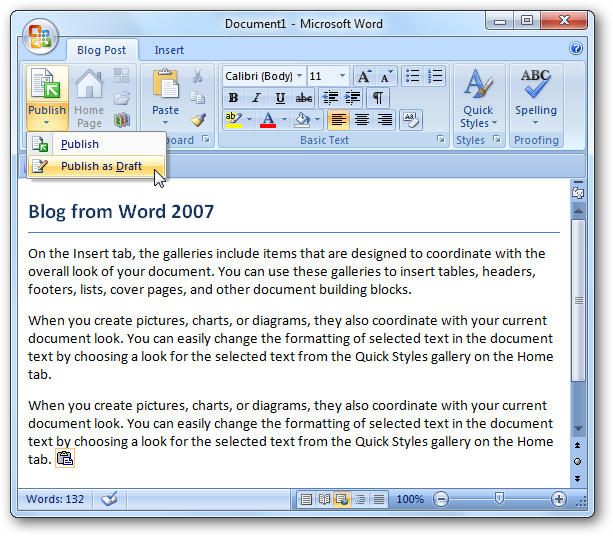Open Word Help question mark
Screen dimensions: 613x536
click(575, 48)
